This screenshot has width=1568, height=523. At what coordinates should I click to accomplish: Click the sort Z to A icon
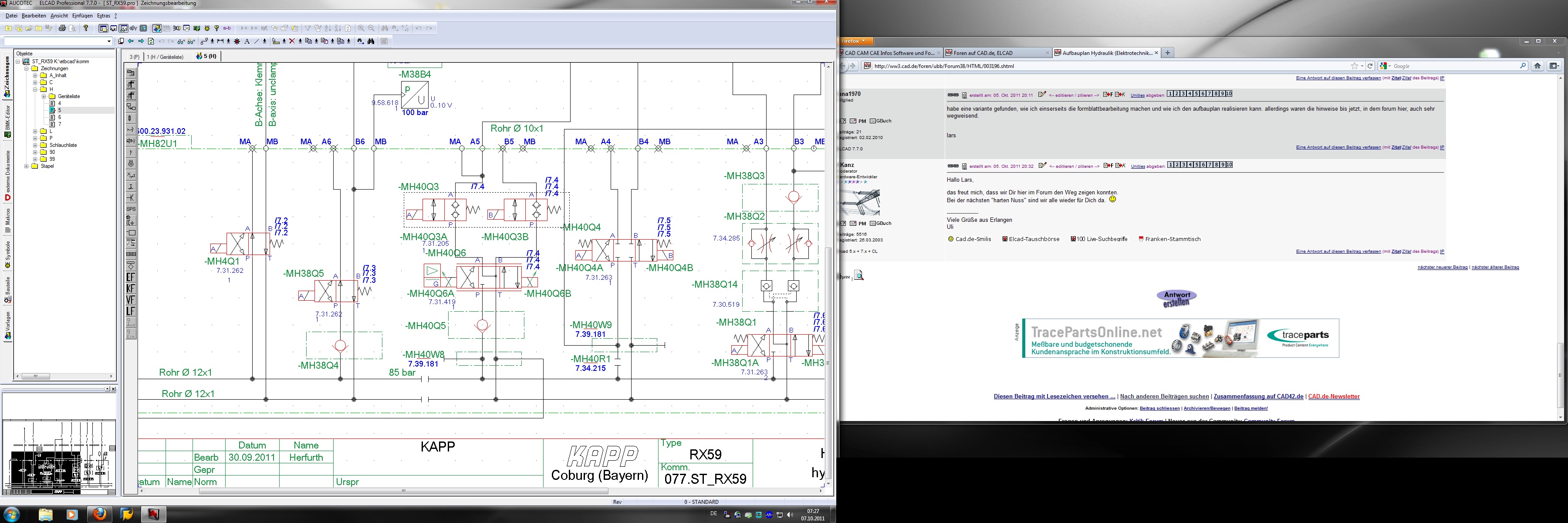click(338, 29)
